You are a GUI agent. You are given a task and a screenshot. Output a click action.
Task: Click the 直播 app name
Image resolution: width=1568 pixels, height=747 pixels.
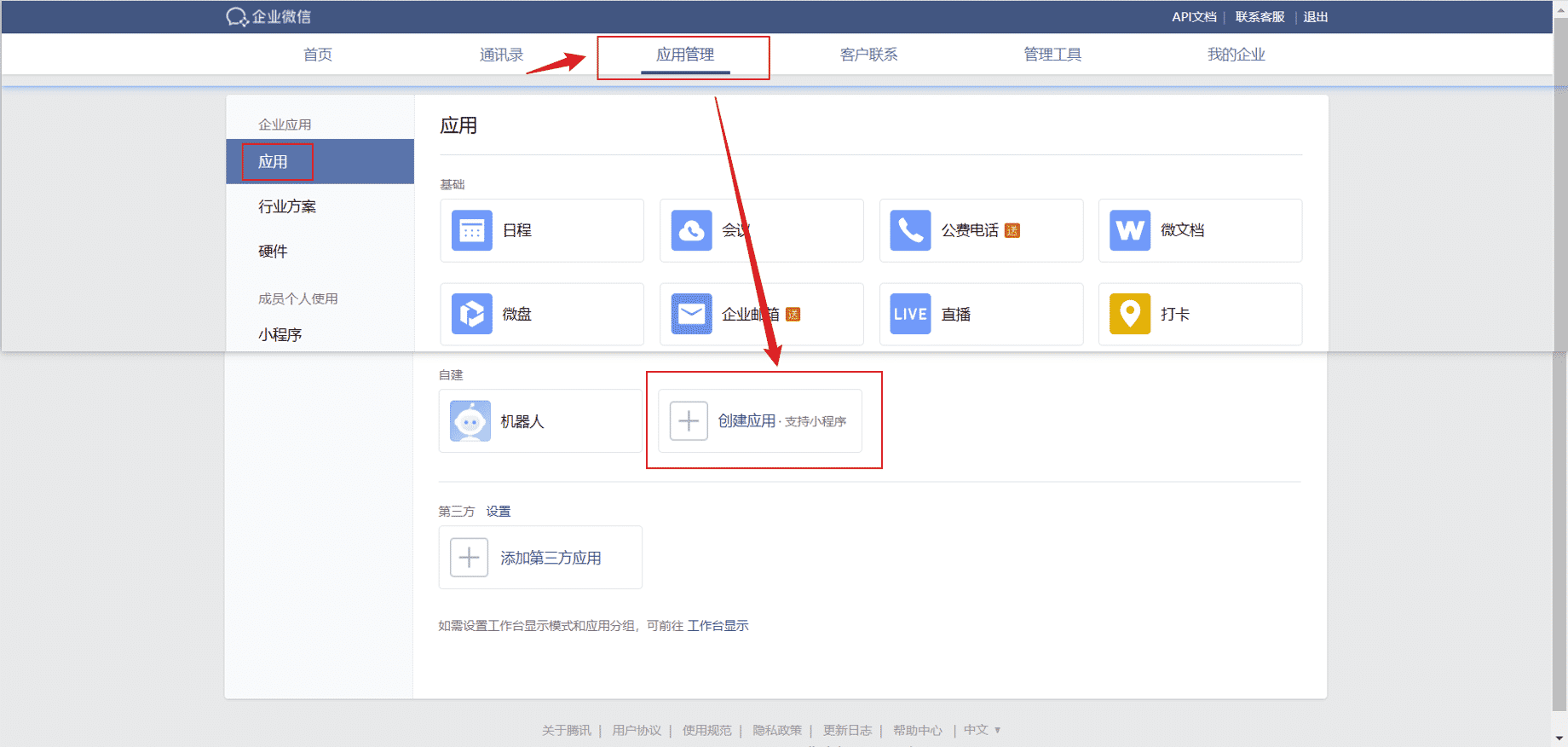point(956,314)
